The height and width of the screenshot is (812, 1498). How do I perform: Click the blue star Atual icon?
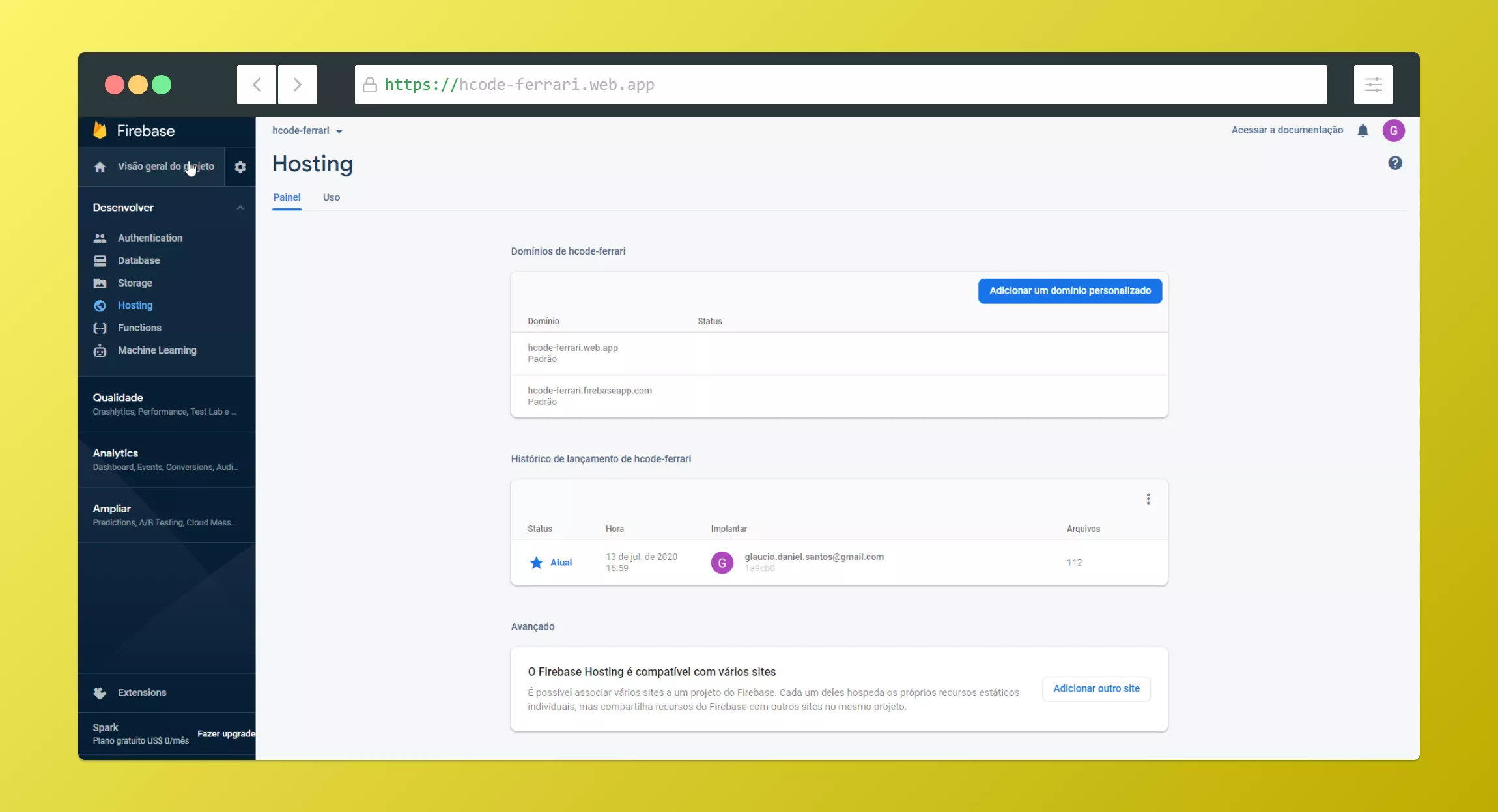pyautogui.click(x=536, y=563)
